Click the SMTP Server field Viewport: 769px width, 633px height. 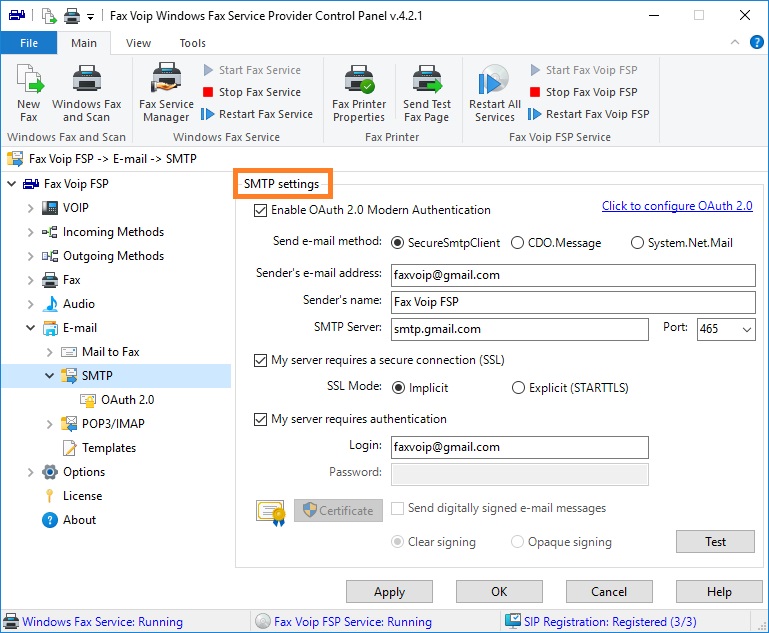pyautogui.click(x=519, y=329)
